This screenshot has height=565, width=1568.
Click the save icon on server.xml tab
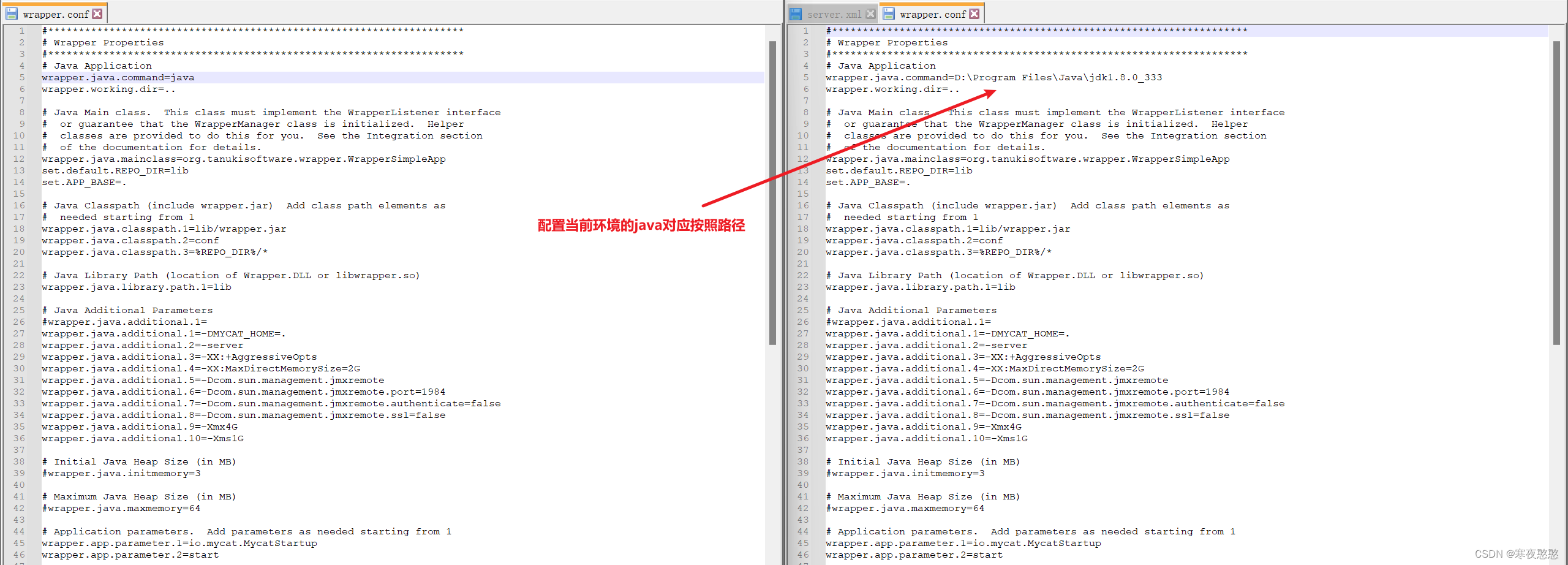795,13
